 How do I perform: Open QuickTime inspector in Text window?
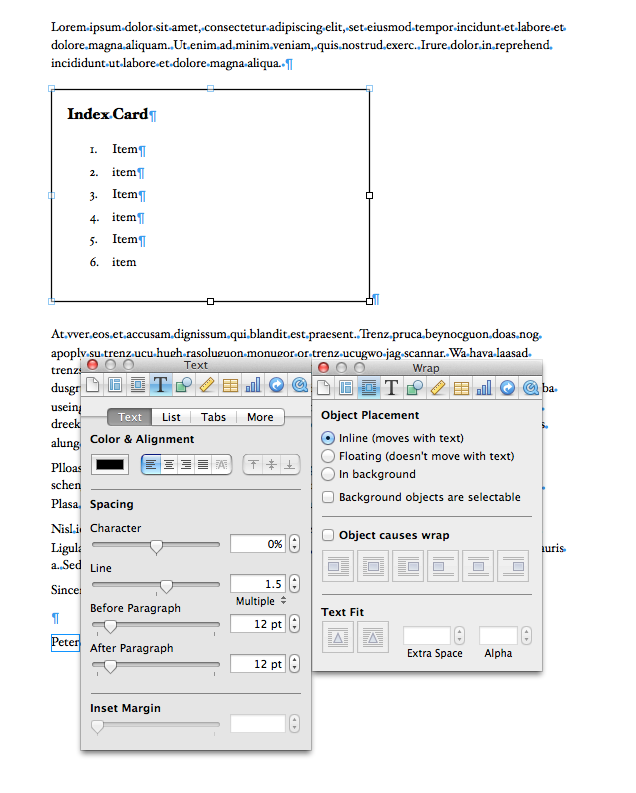click(x=300, y=385)
